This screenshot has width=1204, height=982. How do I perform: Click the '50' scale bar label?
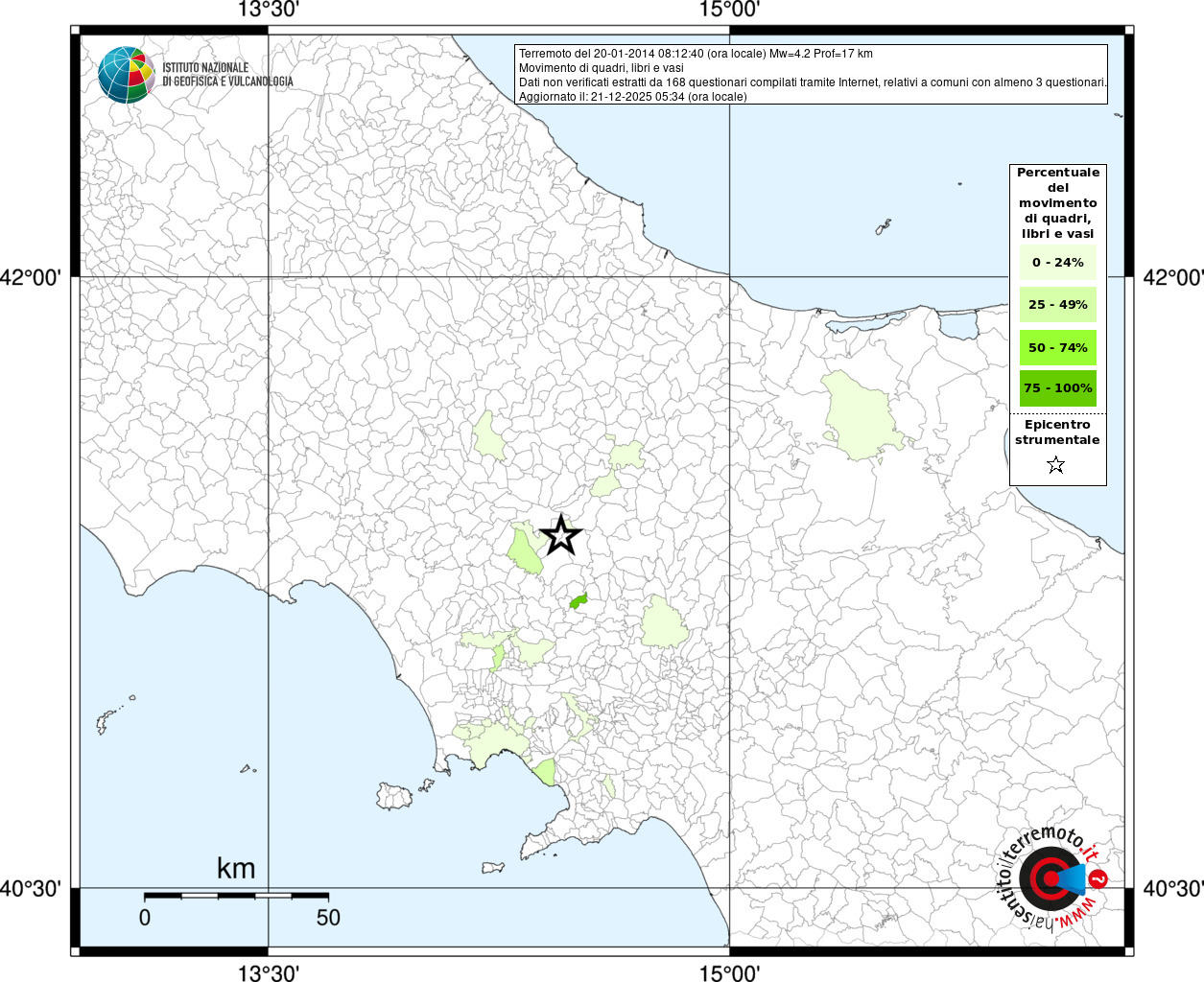click(x=328, y=918)
